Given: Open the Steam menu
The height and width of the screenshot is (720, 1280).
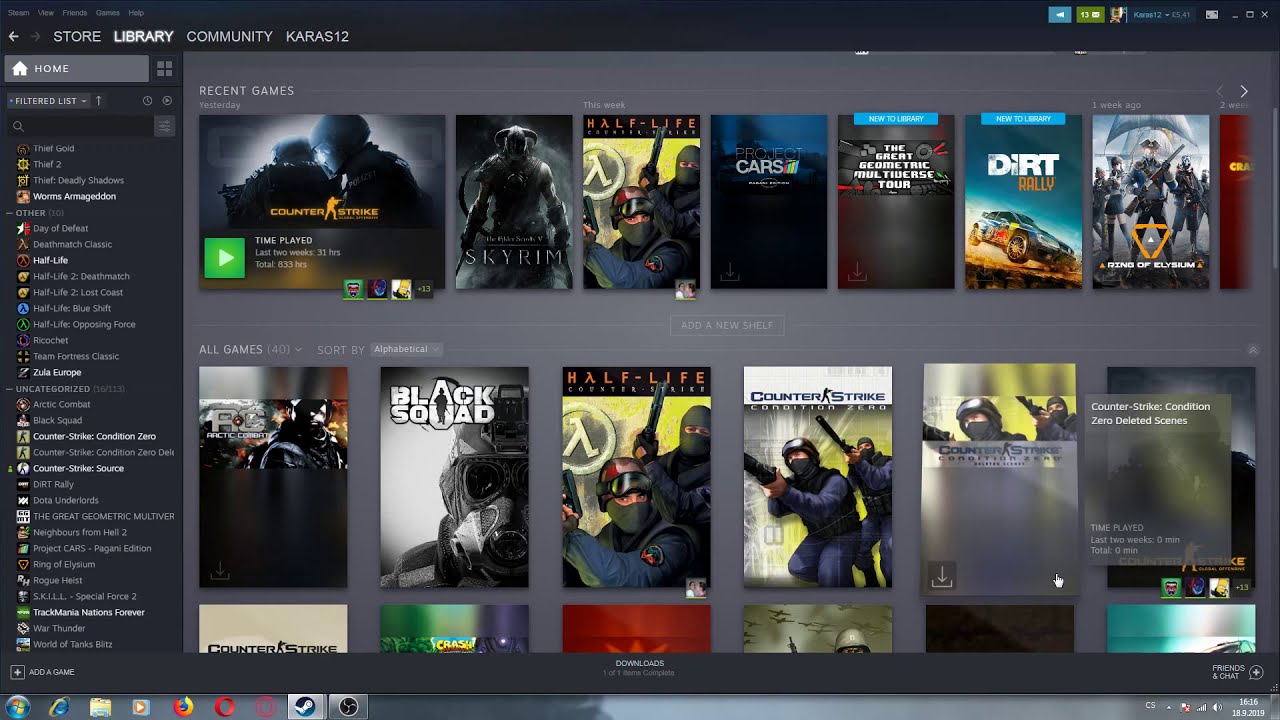Looking at the screenshot, I should (19, 13).
